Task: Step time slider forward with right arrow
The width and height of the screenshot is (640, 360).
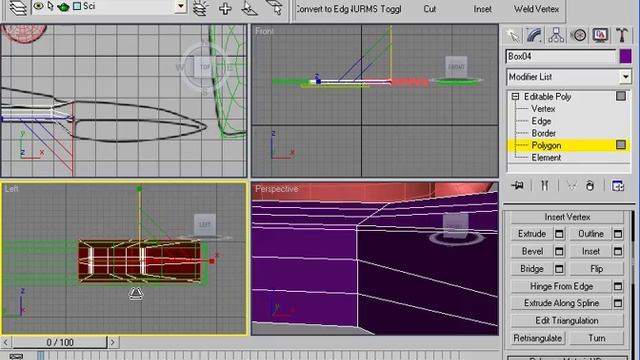Action: pos(113,342)
